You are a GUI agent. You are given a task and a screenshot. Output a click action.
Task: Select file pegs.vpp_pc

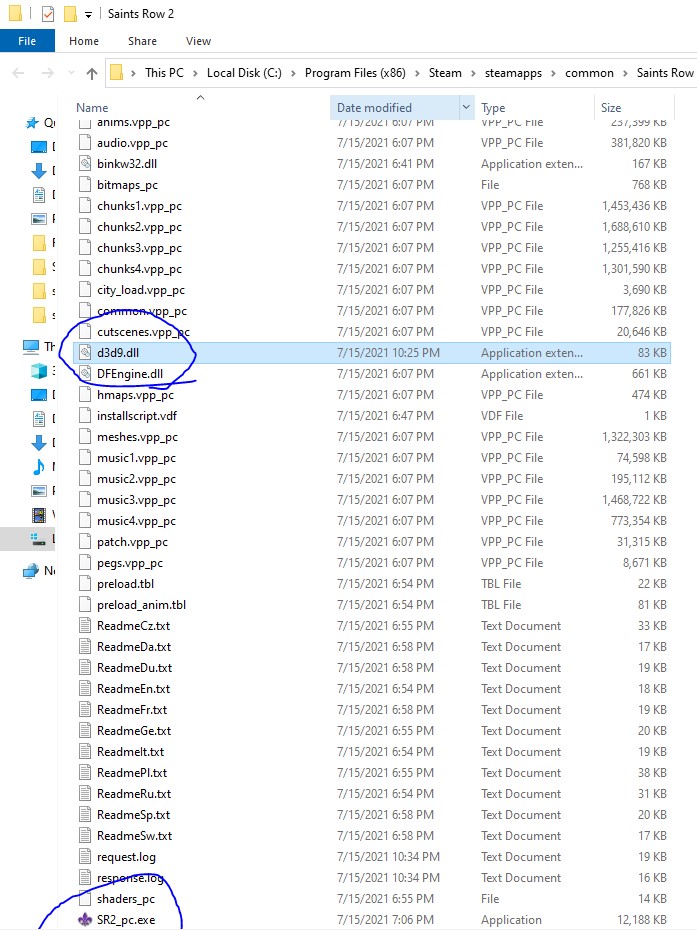[130, 563]
